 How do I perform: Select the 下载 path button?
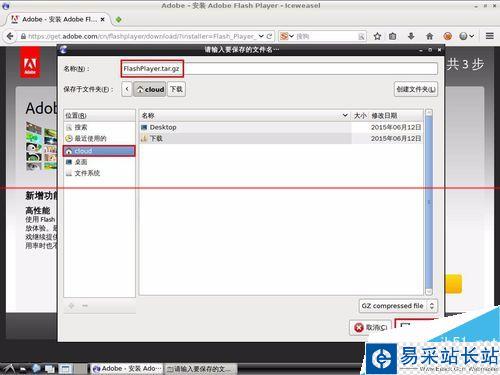176,89
